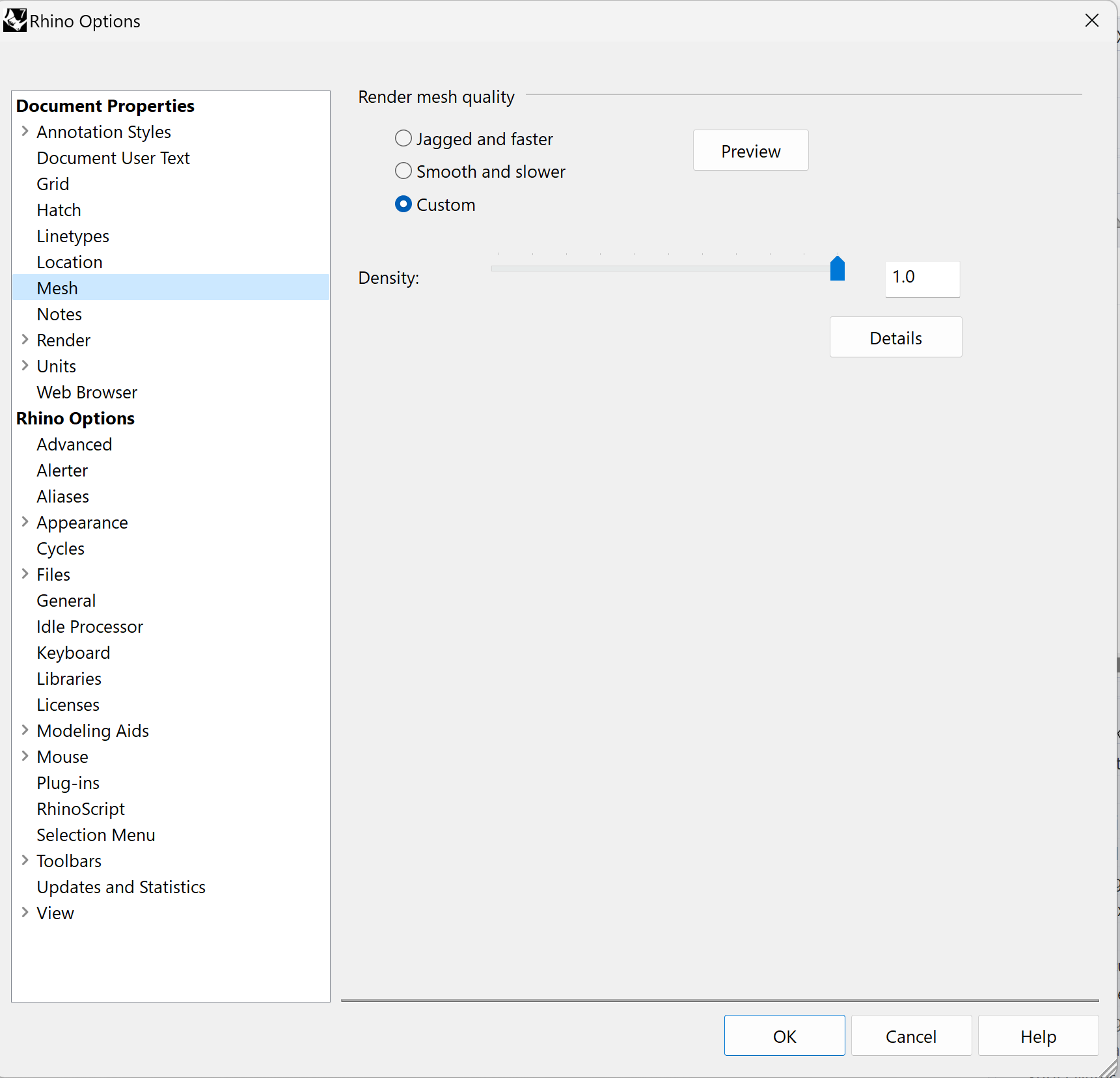Select the Toolbars tree label
This screenshot has width=1120, height=1078.
69,861
